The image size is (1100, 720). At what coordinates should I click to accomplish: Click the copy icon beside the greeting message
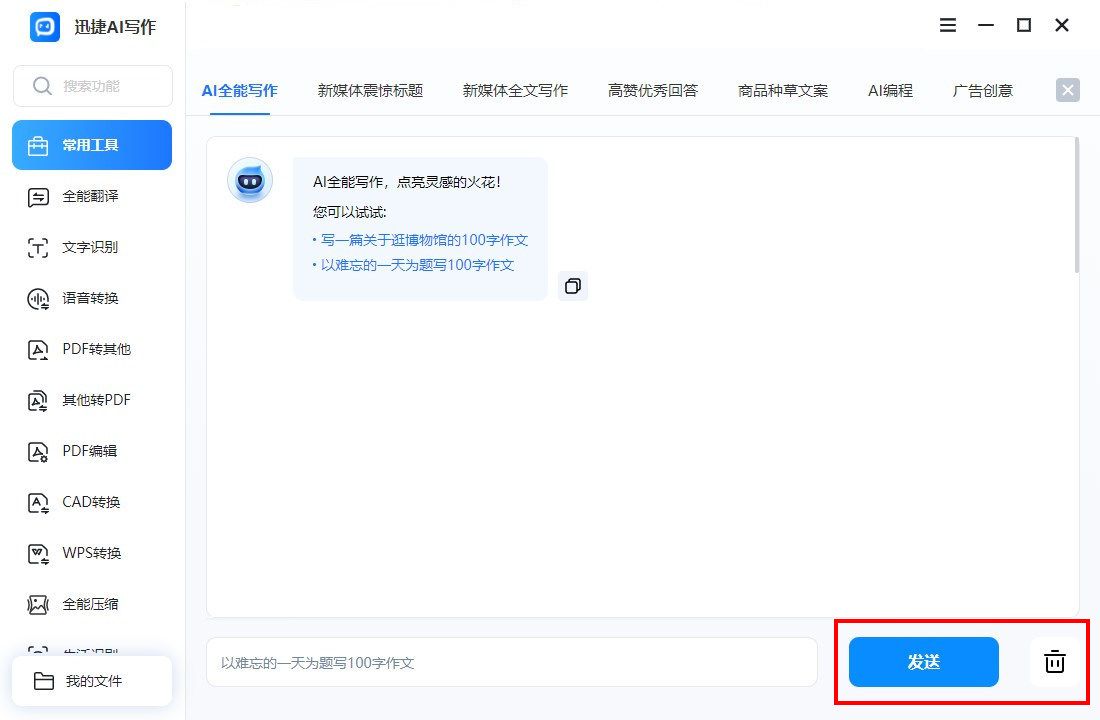[x=573, y=286]
